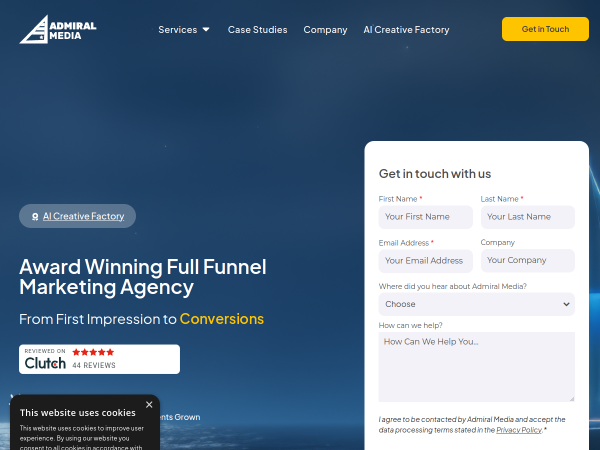Open AI Creative Factory in the navigation bar
The width and height of the screenshot is (600, 450).
coord(406,29)
